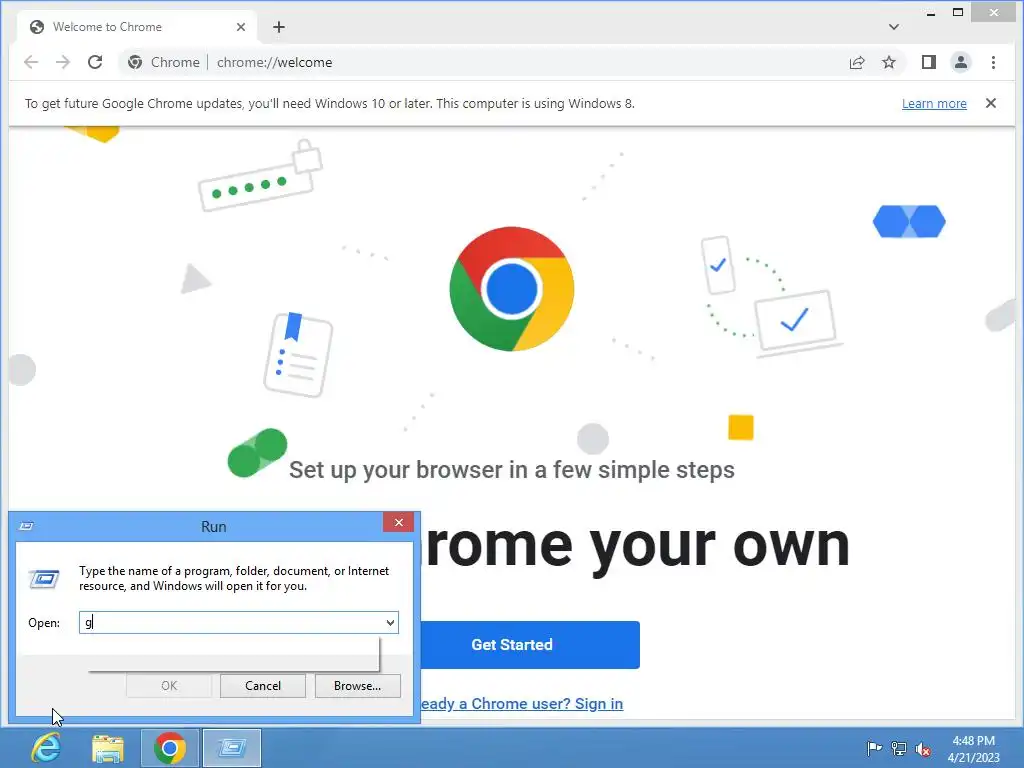Open Chrome's three-dot menu
This screenshot has height=768, width=1024.
(x=993, y=63)
